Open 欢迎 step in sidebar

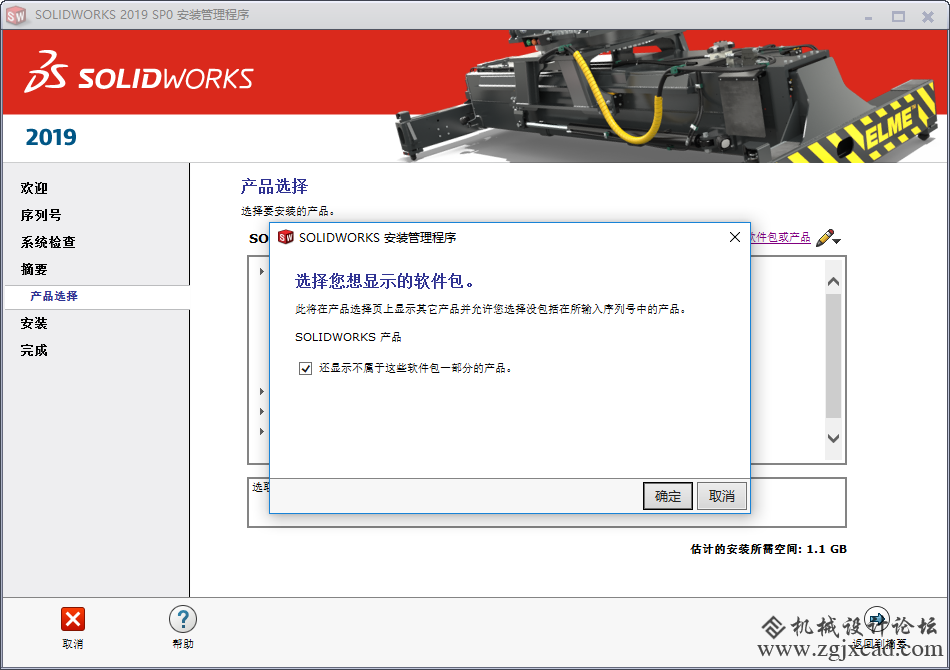pos(34,188)
